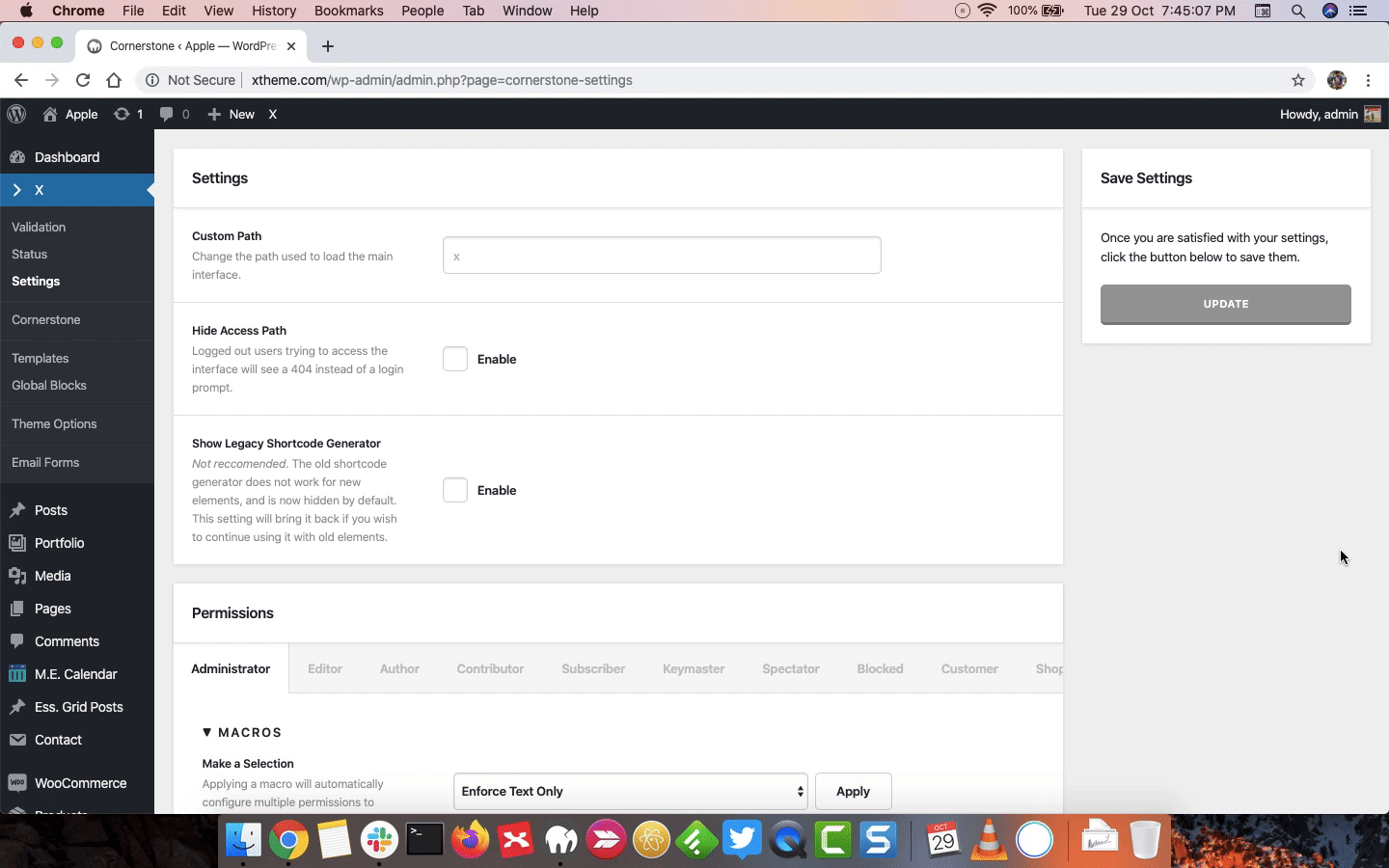Select the Keymaster permissions tab

point(694,668)
